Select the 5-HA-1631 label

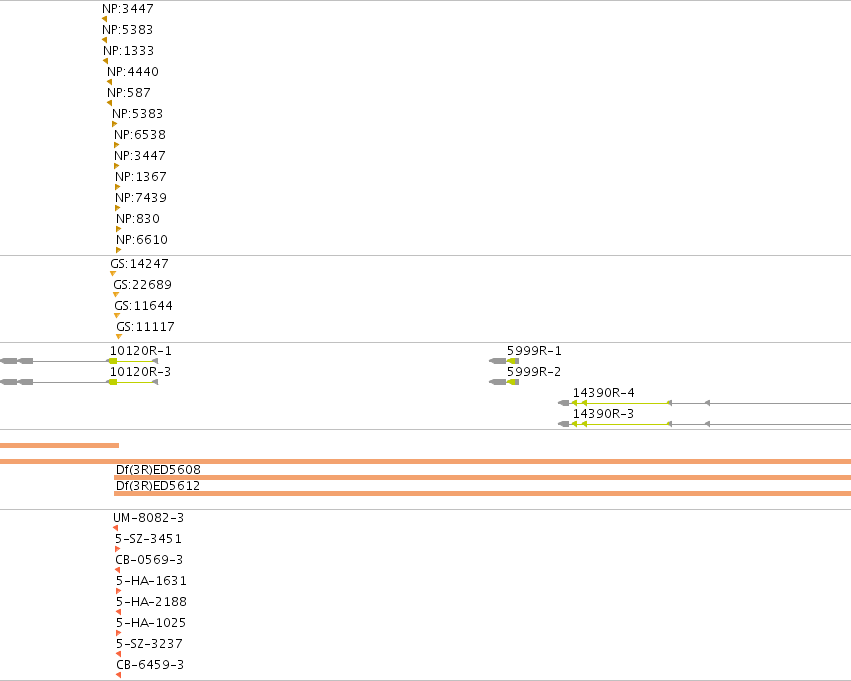[151, 581]
